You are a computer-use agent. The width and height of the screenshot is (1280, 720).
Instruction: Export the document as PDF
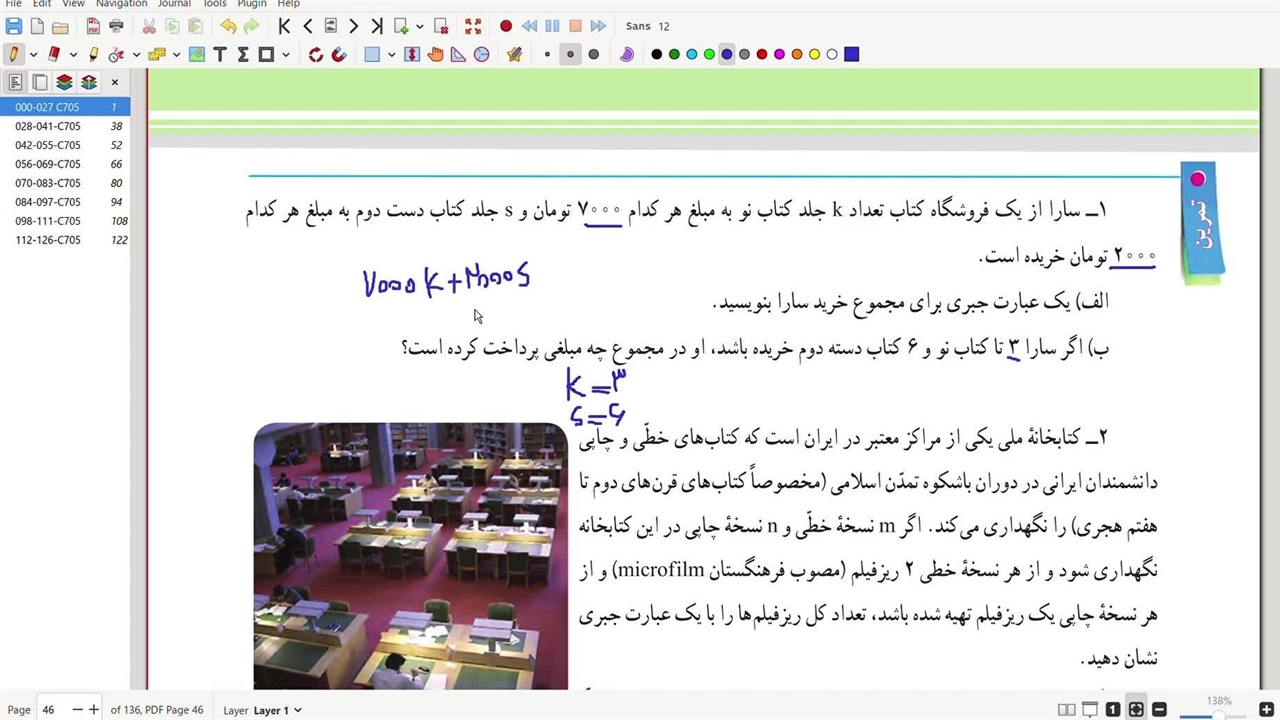93,26
